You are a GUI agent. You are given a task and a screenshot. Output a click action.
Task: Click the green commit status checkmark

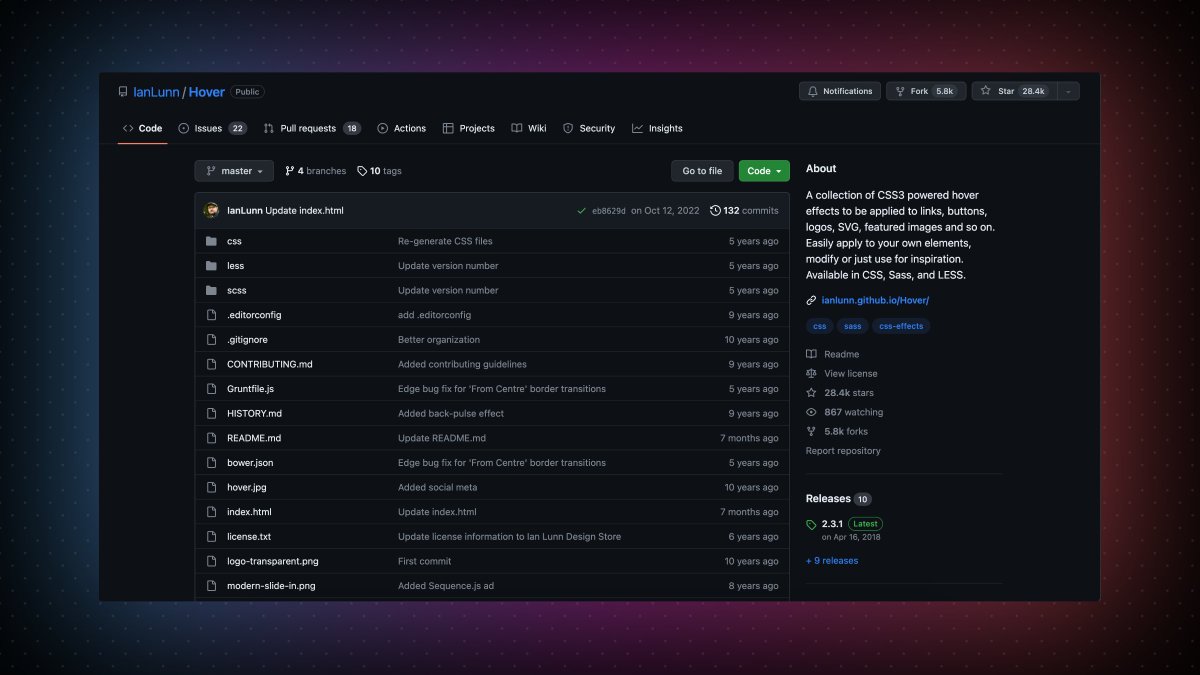click(581, 211)
